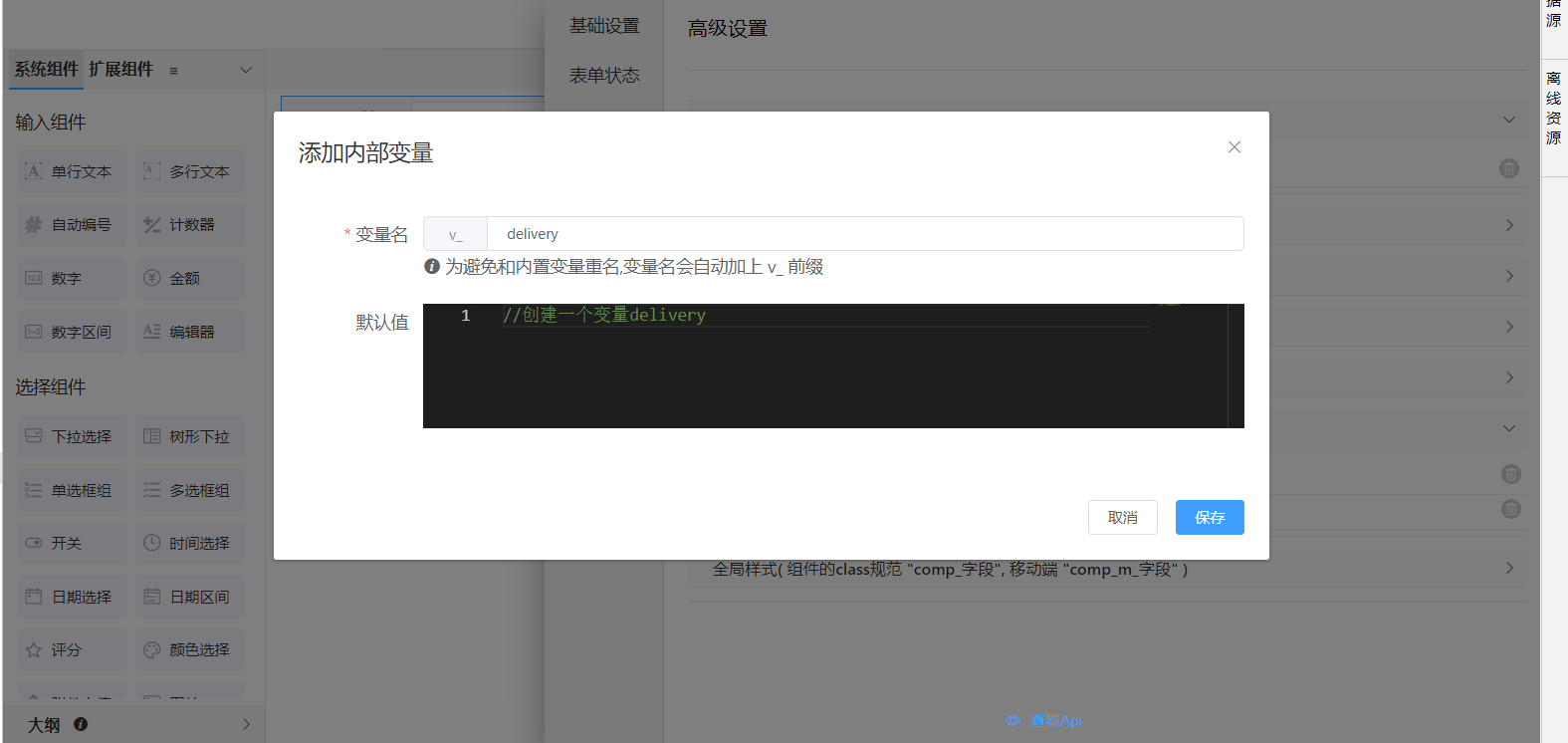Click the 日期选择 calendar icon
1568x743 pixels.
[x=34, y=597]
